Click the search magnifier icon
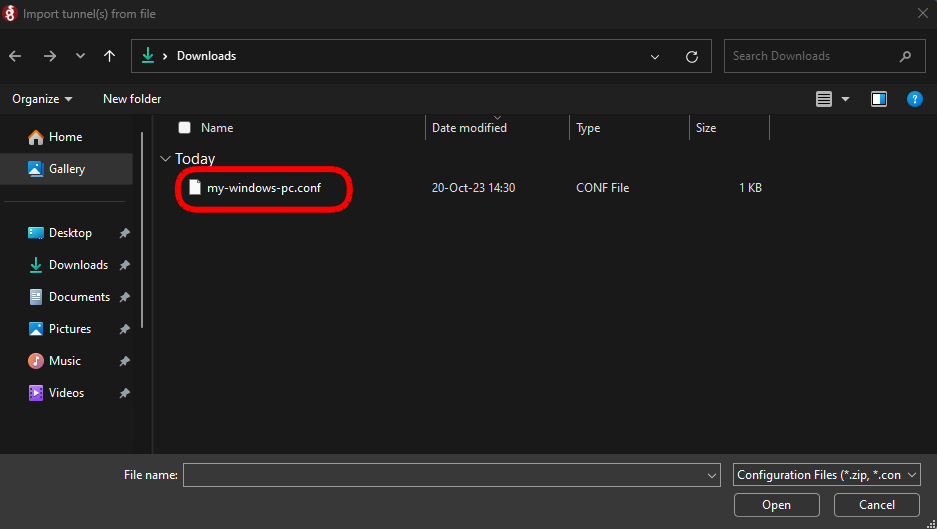 (x=906, y=56)
